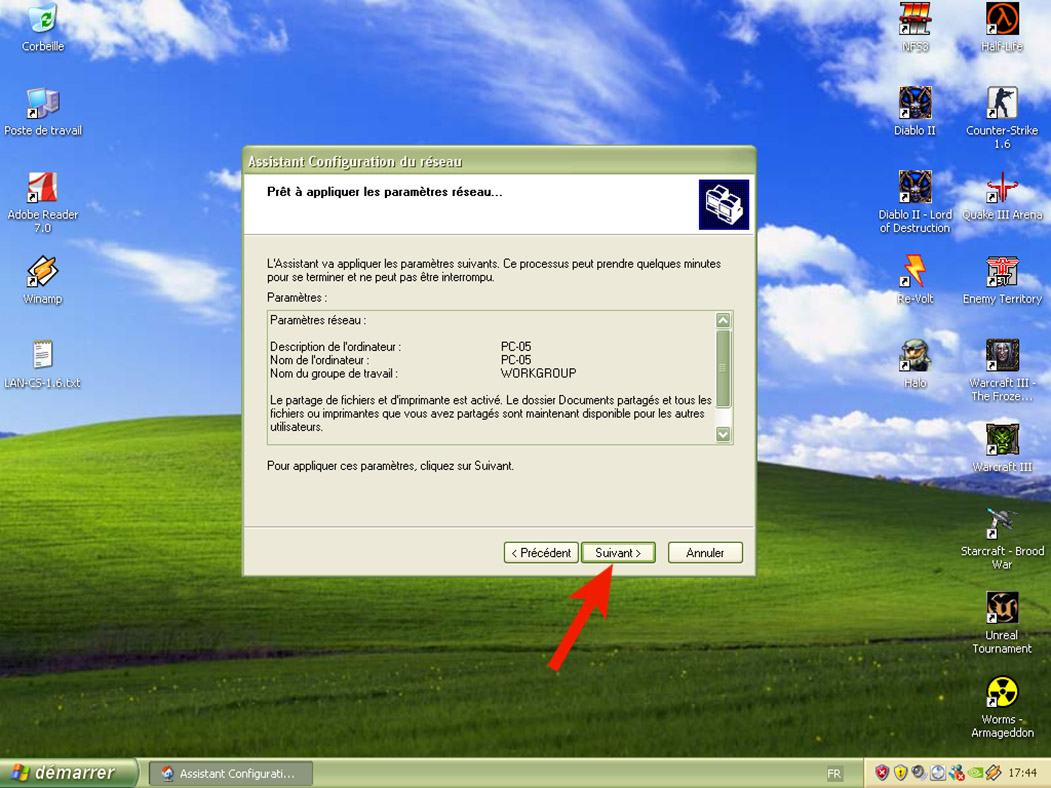
Task: Select the Assistant Configuration taskbar item
Action: [x=230, y=774]
